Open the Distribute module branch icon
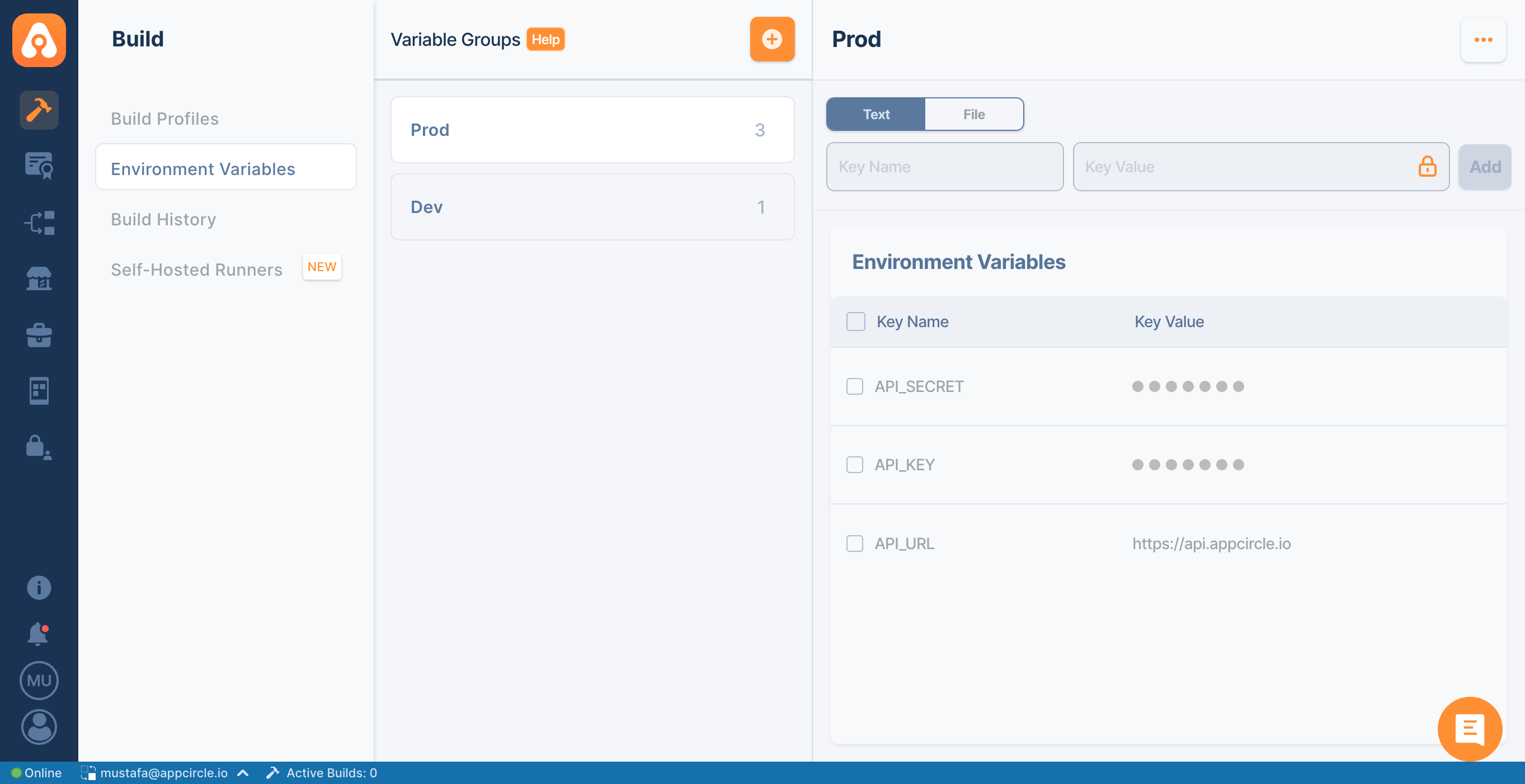Image resolution: width=1525 pixels, height=784 pixels. click(39, 223)
